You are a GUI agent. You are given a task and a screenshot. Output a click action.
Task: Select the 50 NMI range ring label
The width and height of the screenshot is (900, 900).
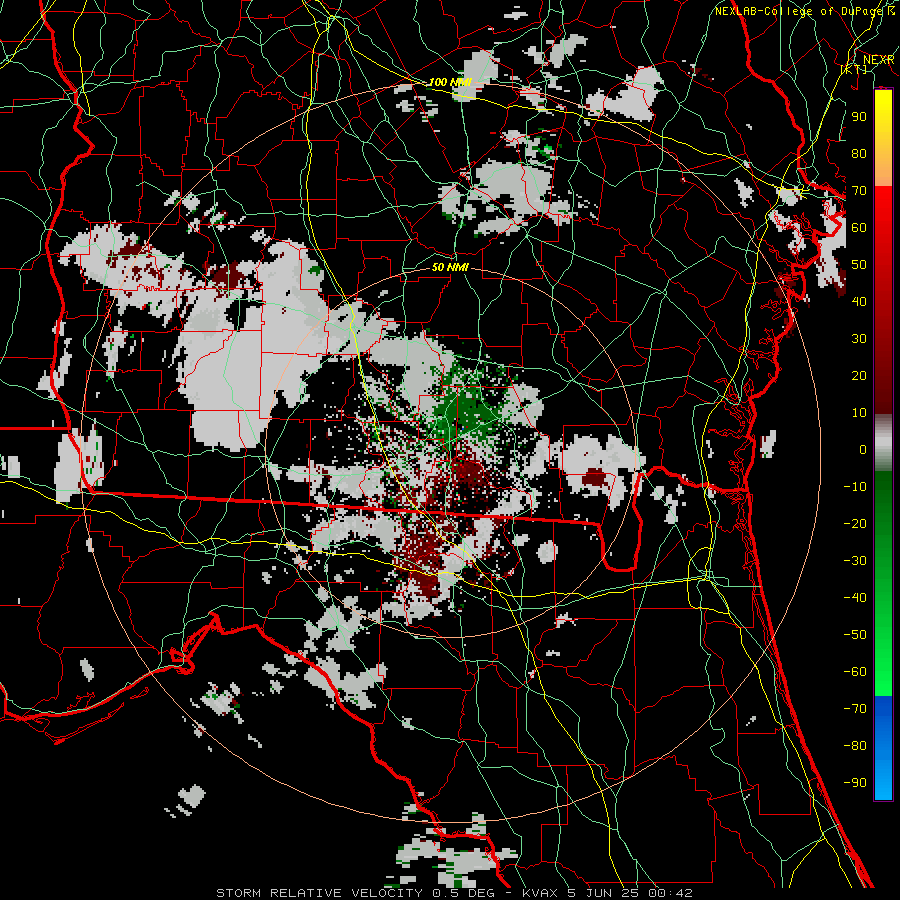point(450,267)
